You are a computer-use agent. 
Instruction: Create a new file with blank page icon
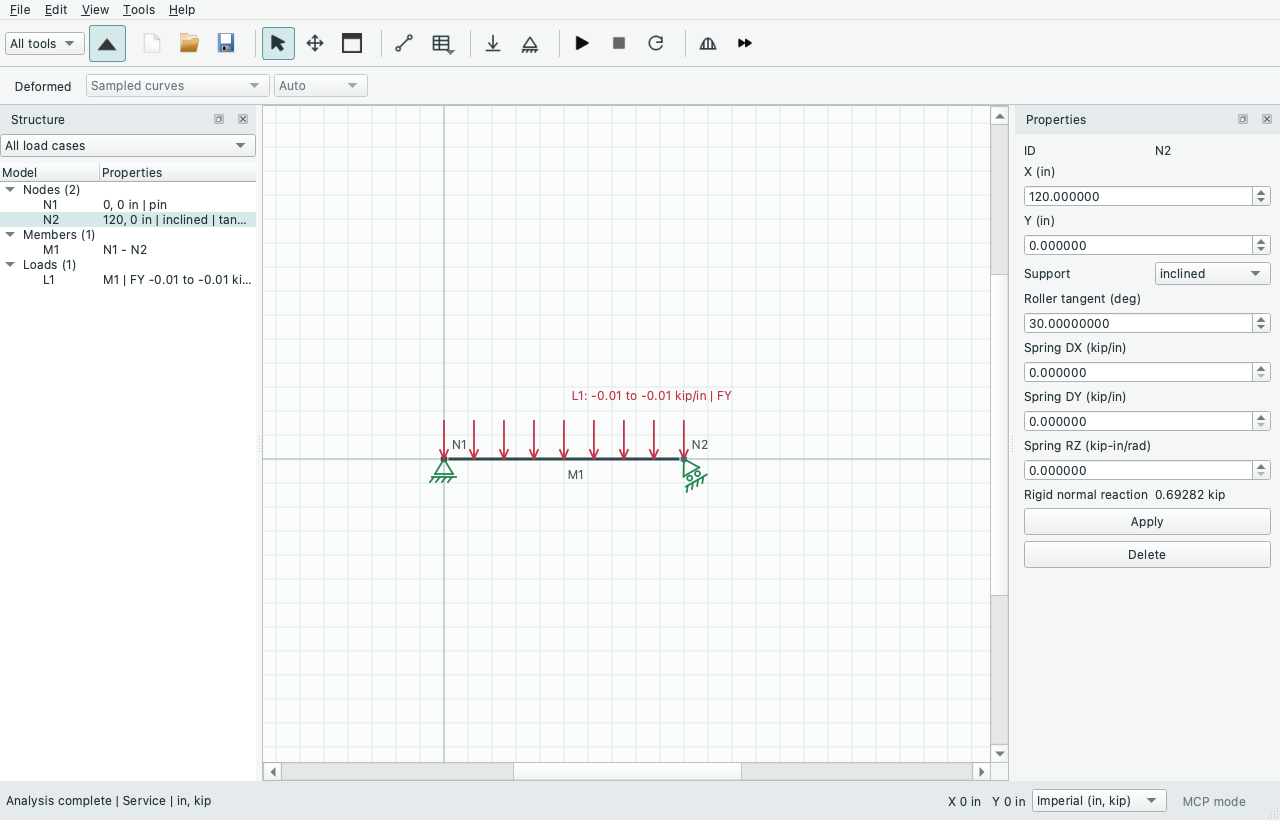152,43
